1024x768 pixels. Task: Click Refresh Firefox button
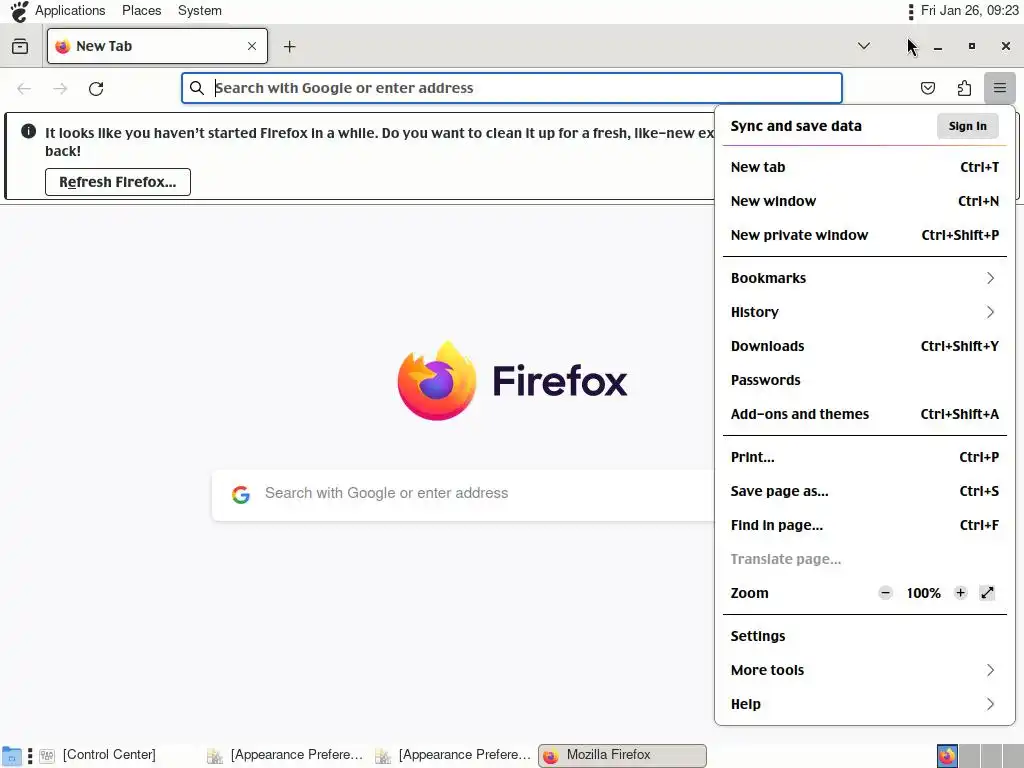coord(118,182)
